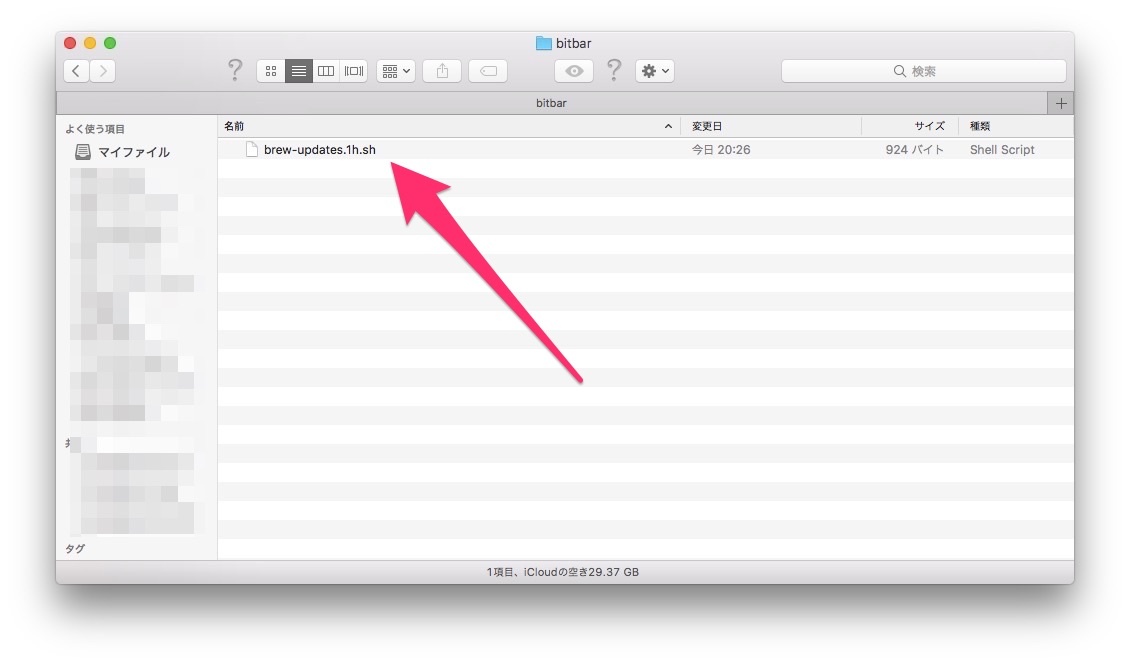Image resolution: width=1130 pixels, height=664 pixels.
Task: Open the item arrangement dropdown
Action: pos(396,71)
